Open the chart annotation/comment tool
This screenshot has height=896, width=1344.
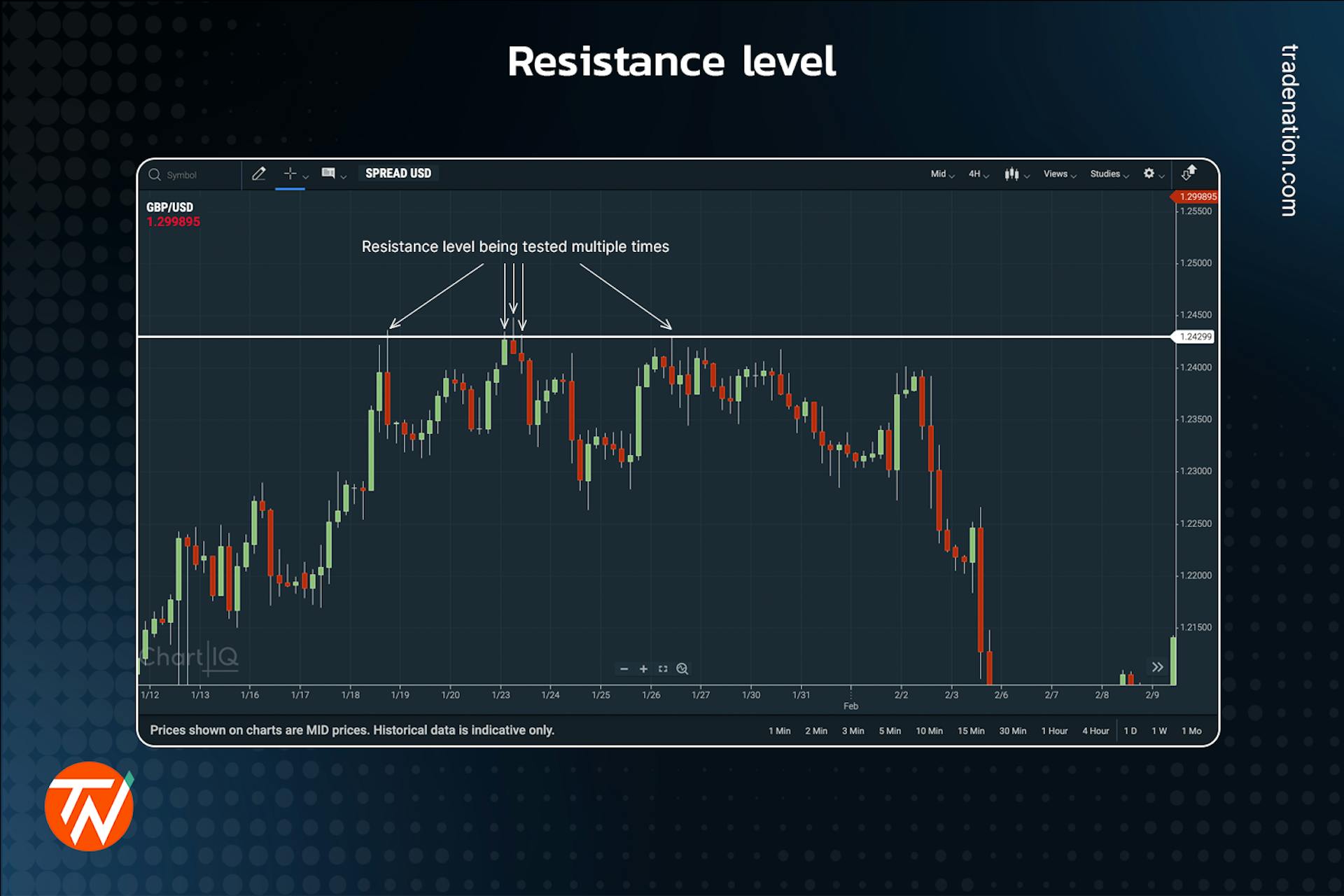[329, 174]
